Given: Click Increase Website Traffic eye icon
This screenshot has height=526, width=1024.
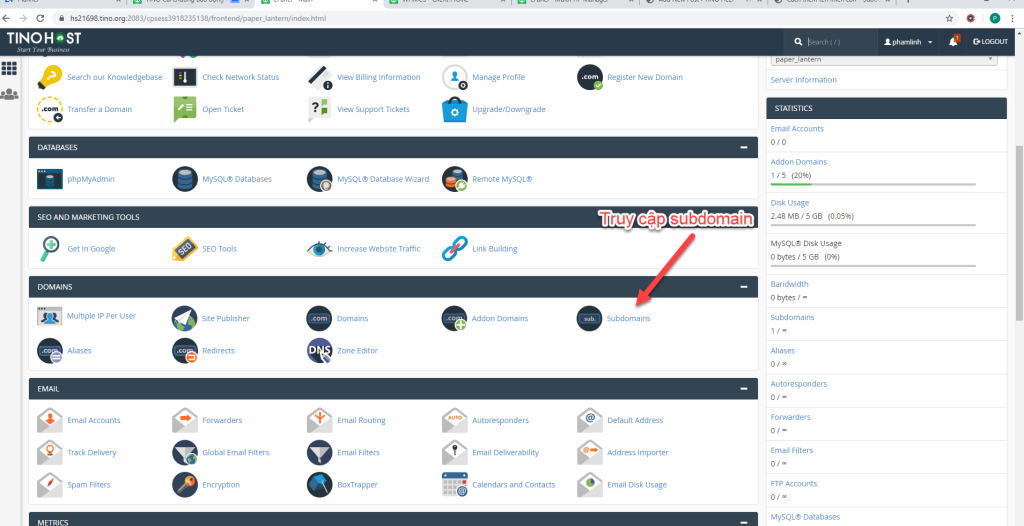Looking at the screenshot, I should click(320, 249).
